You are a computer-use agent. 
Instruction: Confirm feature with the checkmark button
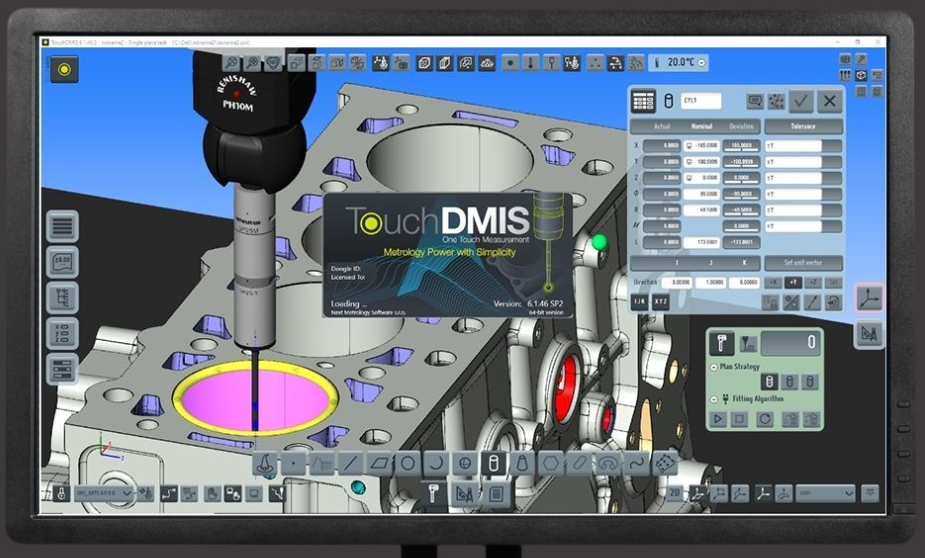(801, 101)
